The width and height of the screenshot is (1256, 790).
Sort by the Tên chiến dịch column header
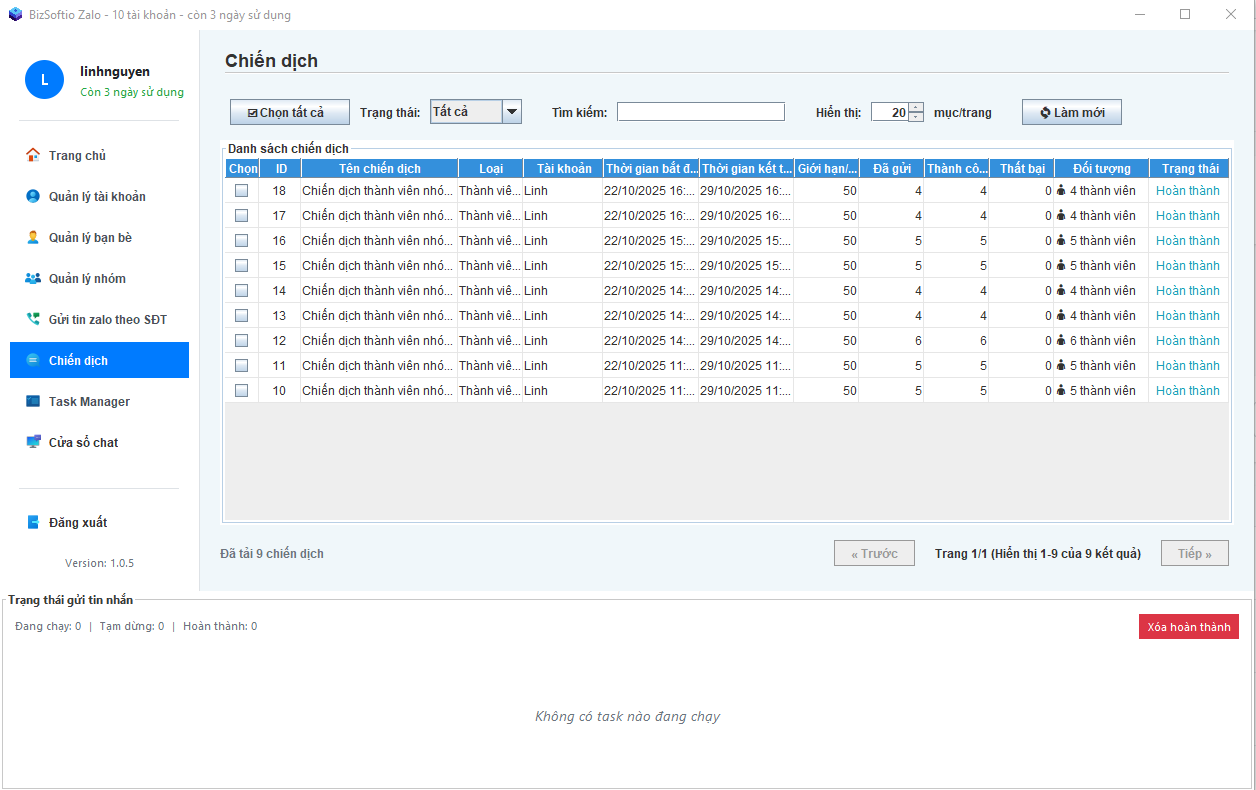379,168
